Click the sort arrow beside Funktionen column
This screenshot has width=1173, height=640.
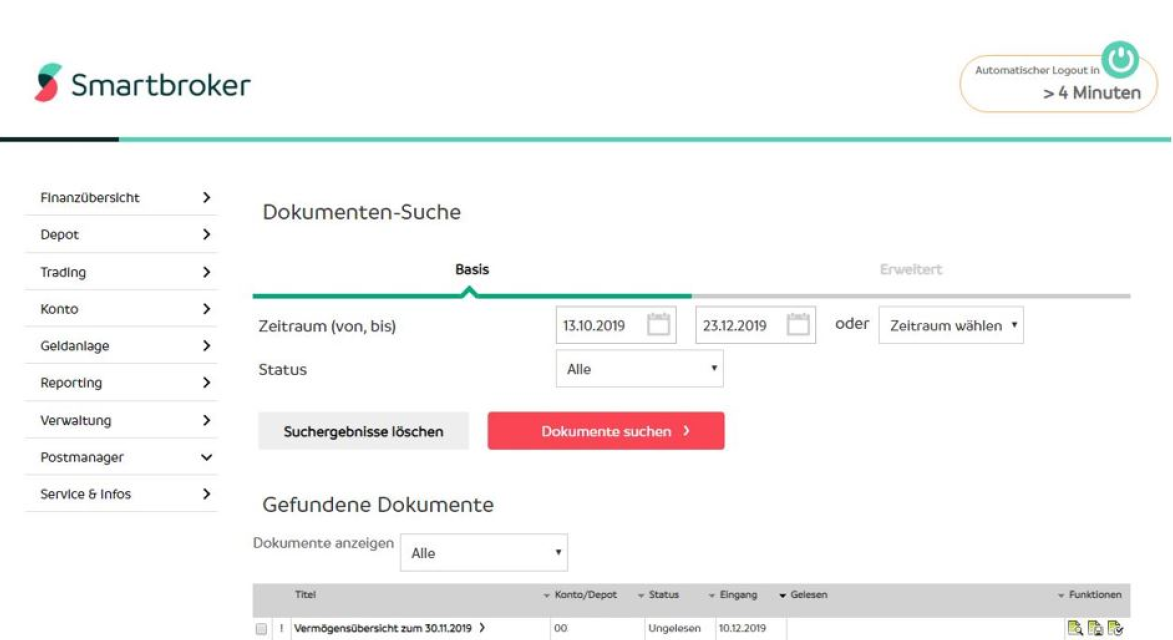pyautogui.click(x=1061, y=596)
